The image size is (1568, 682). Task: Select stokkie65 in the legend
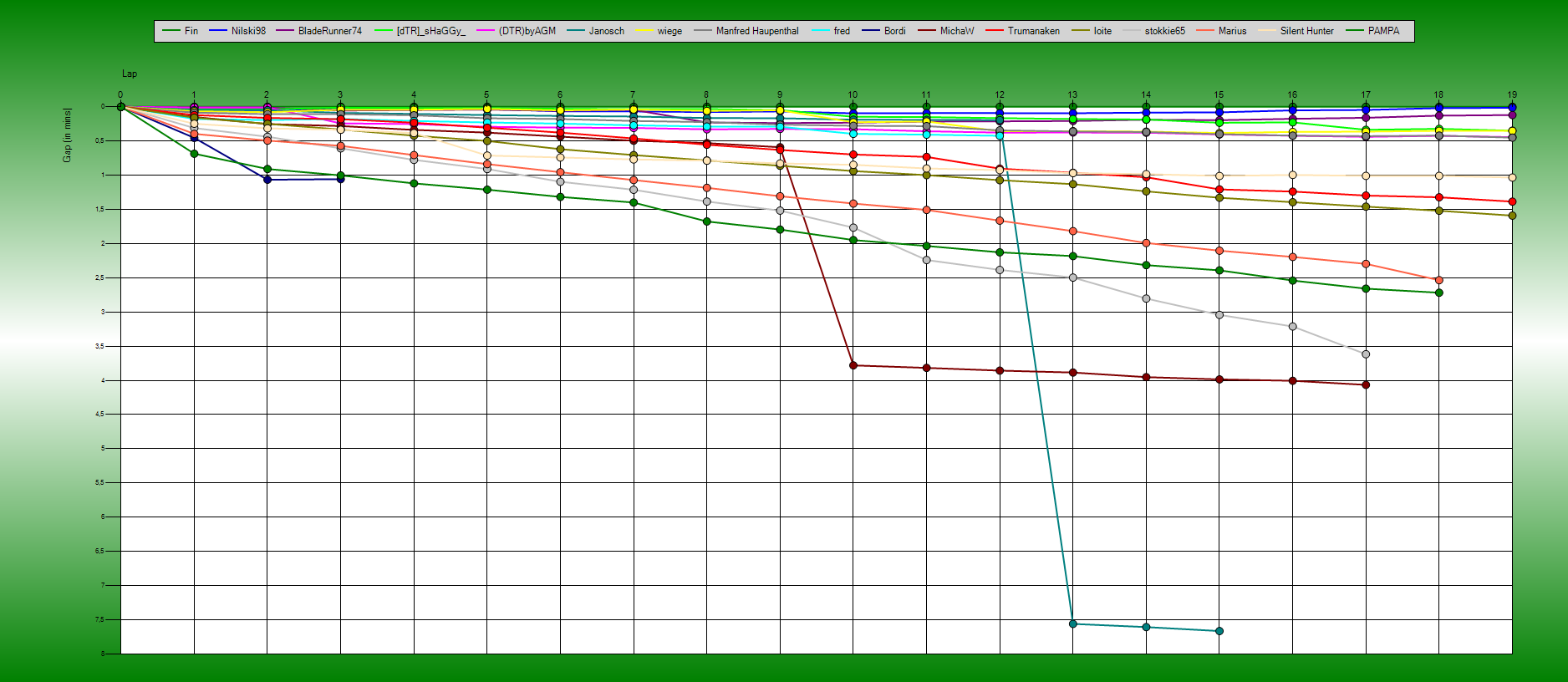(1154, 31)
